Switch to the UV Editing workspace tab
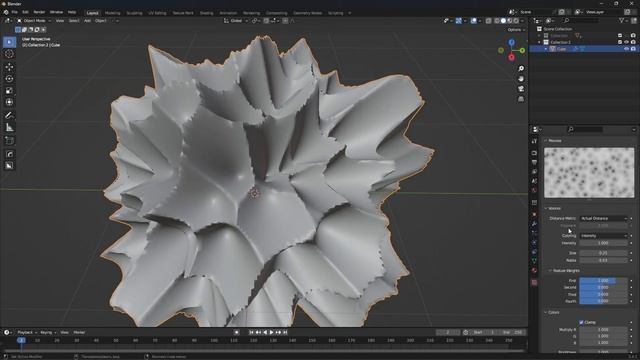Viewport: 640px width, 360px height. coord(157,13)
